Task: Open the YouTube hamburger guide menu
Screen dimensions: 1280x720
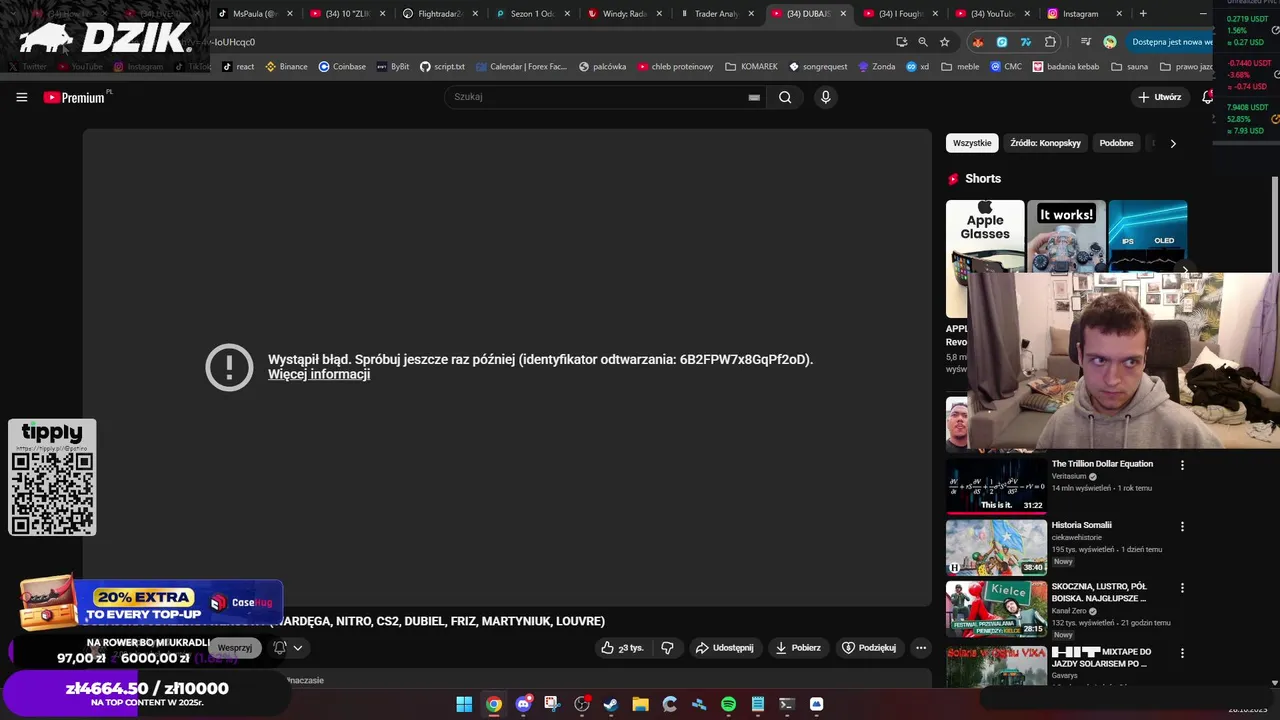Action: click(21, 97)
